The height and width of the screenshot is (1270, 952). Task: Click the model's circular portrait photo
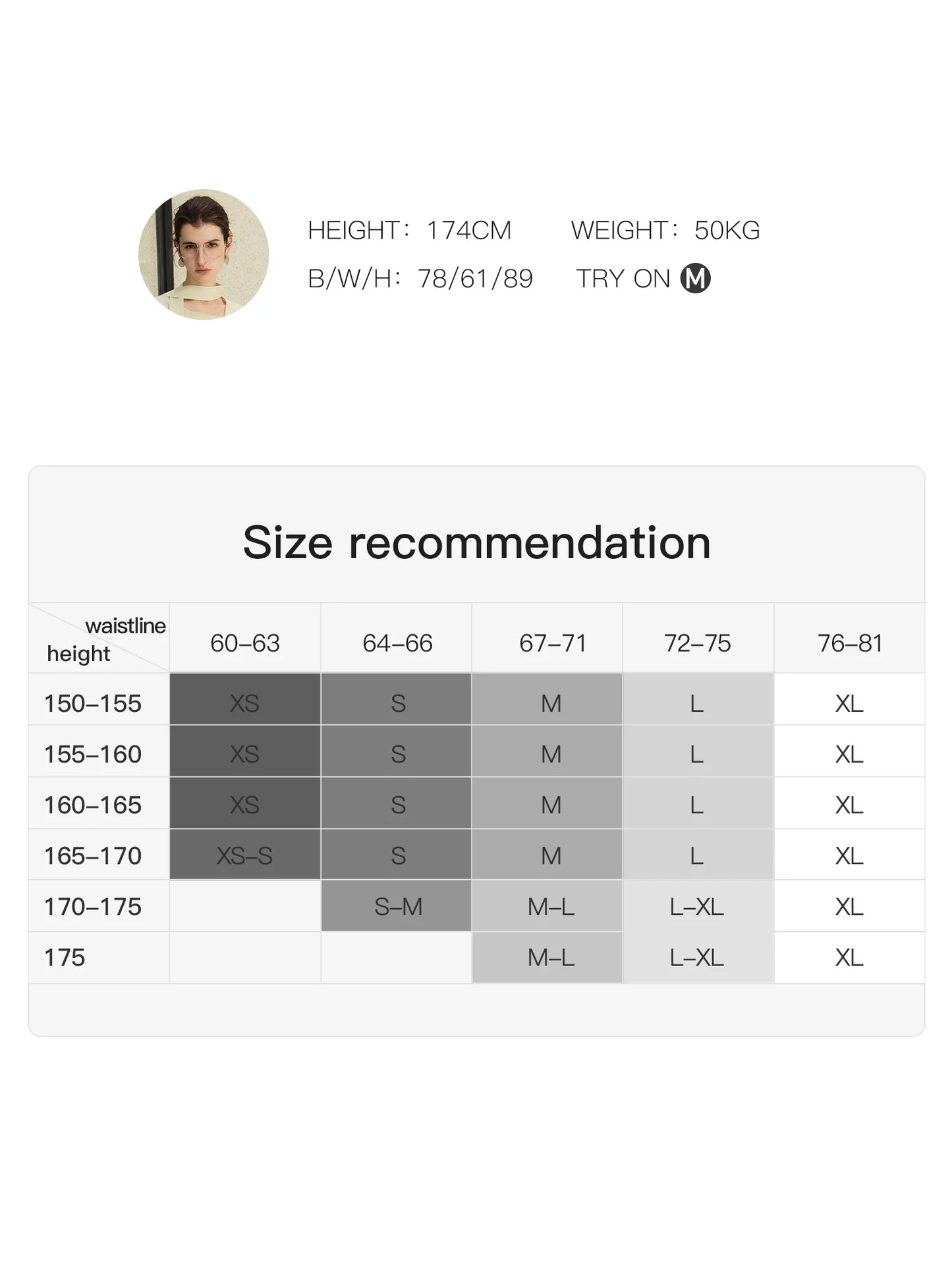tap(204, 254)
